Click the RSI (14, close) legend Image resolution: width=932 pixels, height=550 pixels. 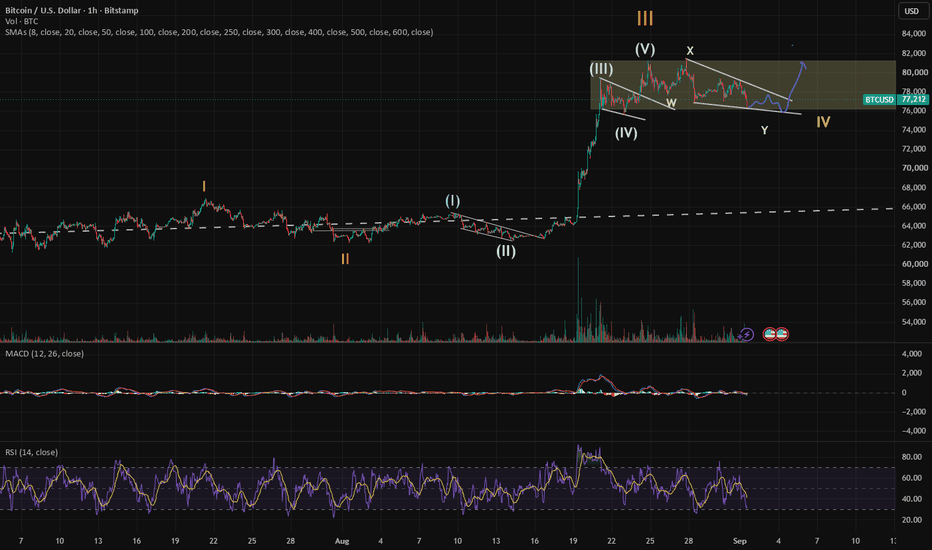32,452
